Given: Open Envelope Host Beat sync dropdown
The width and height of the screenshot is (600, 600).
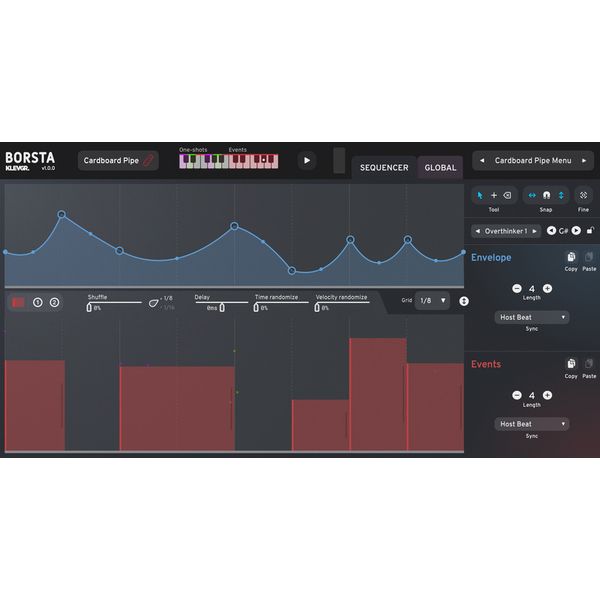Looking at the screenshot, I should point(532,317).
